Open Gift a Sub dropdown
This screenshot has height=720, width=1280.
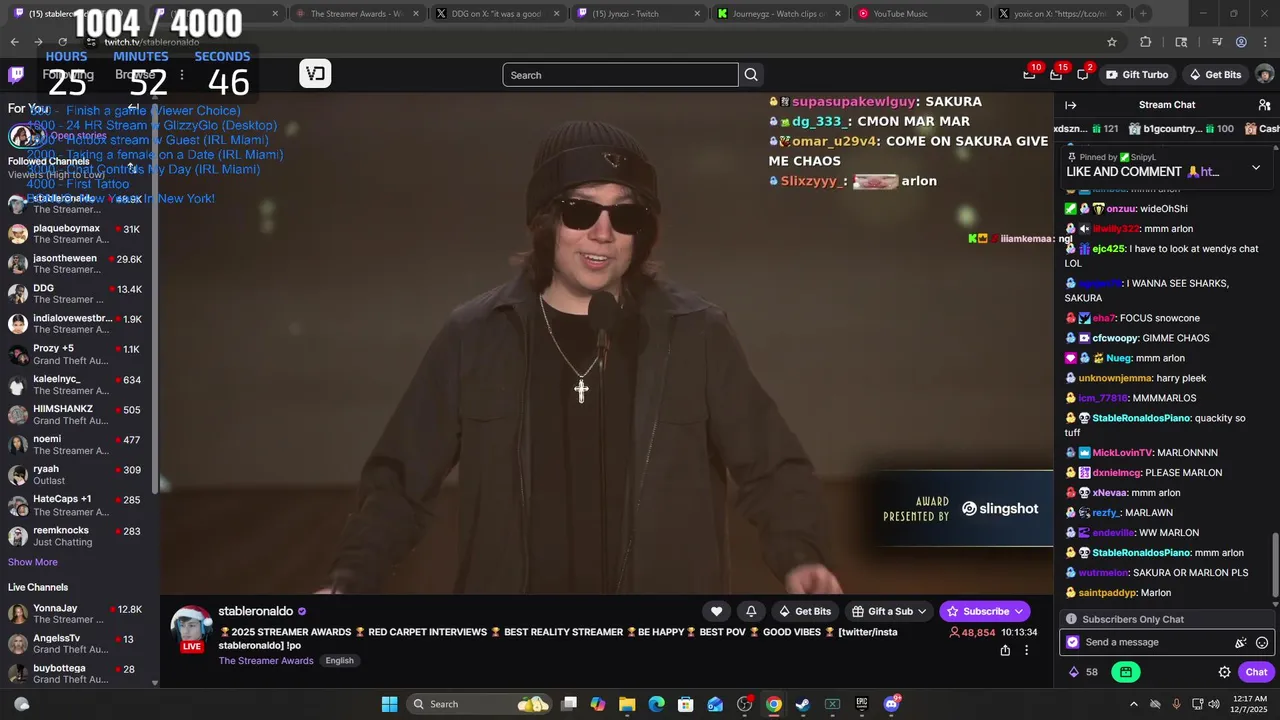point(890,611)
